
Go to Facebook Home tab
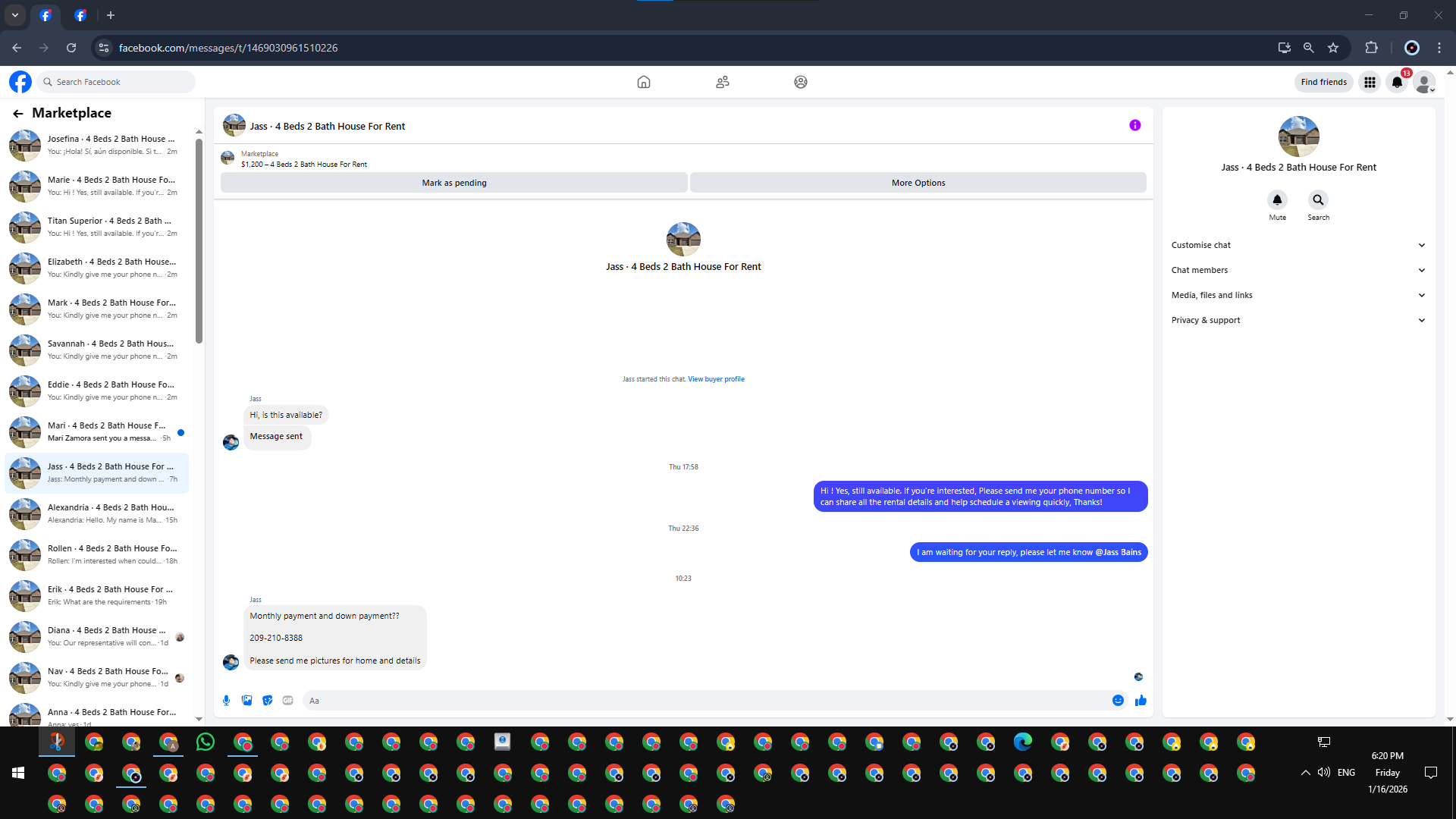tap(644, 82)
